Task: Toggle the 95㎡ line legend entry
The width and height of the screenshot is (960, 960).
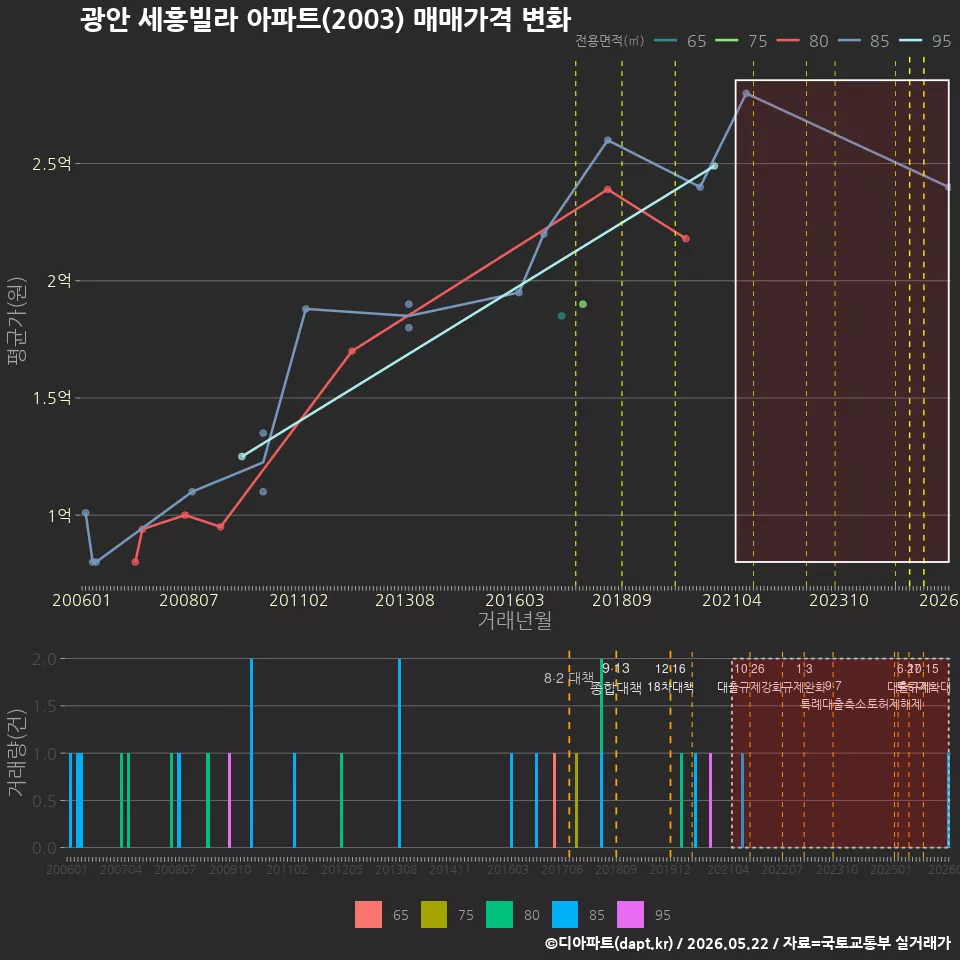Action: [925, 41]
